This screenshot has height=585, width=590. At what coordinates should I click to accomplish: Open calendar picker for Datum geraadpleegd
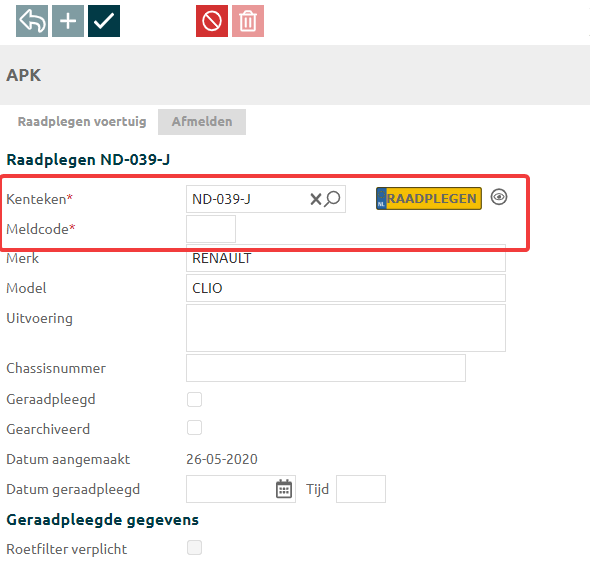click(284, 489)
